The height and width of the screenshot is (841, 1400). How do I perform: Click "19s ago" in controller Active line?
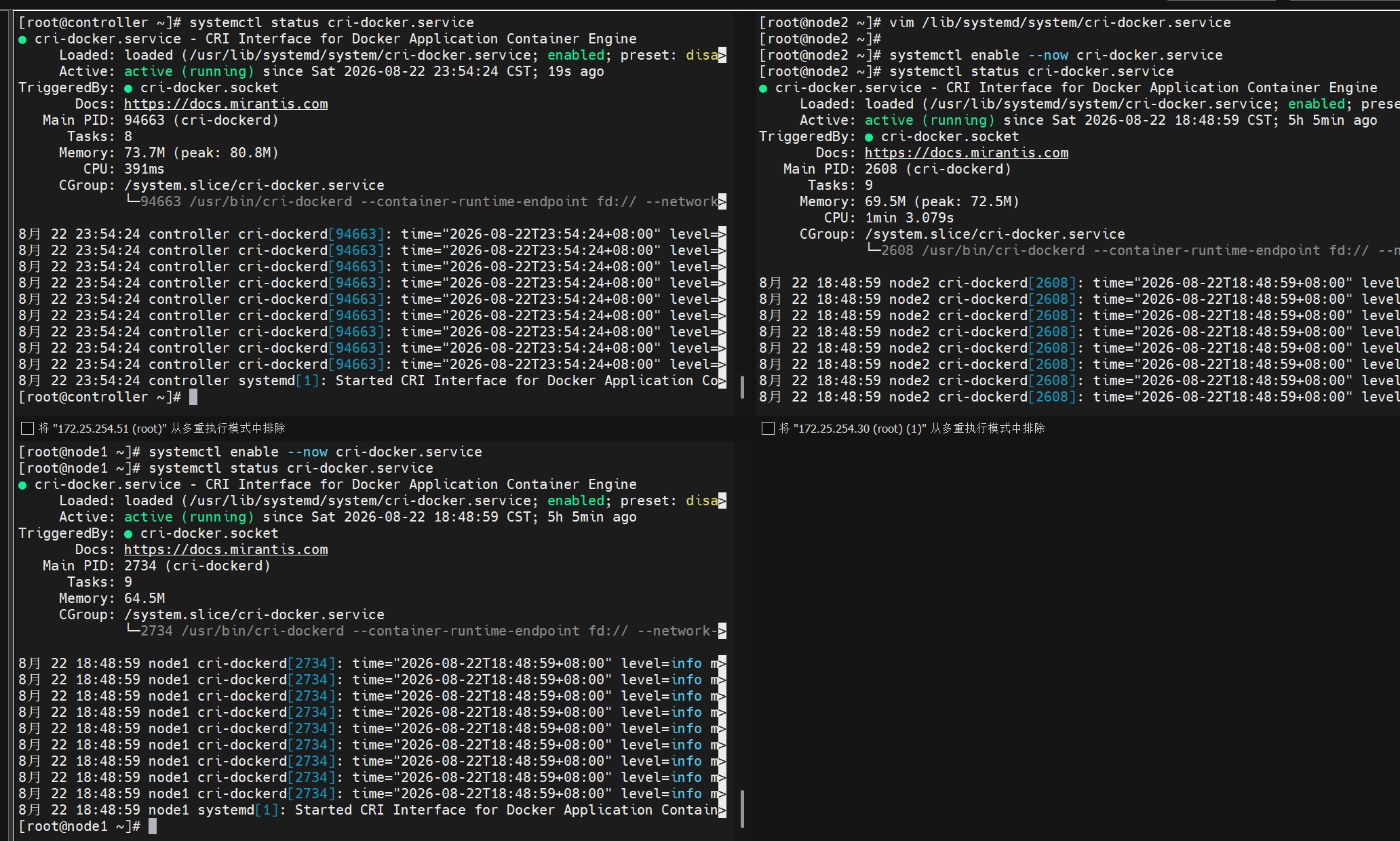(x=576, y=71)
